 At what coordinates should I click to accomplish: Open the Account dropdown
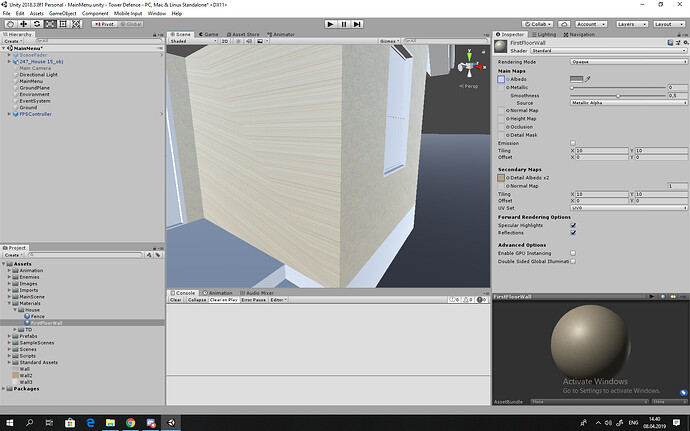(591, 24)
